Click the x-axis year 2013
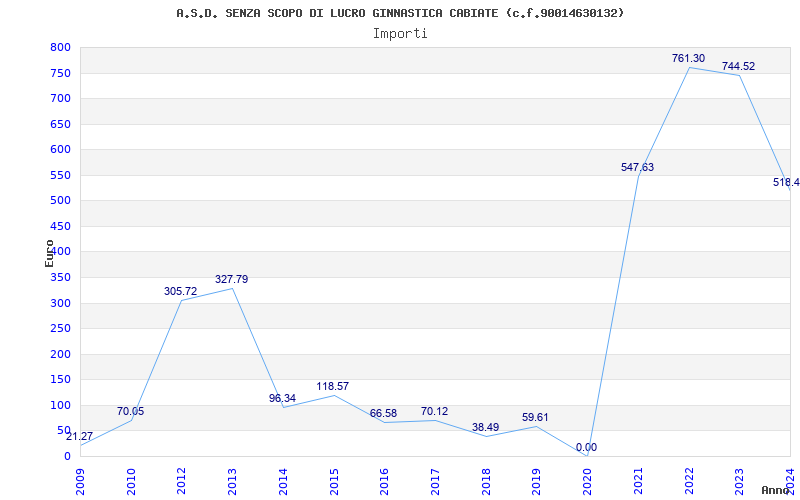This screenshot has width=800, height=500. coord(232,482)
